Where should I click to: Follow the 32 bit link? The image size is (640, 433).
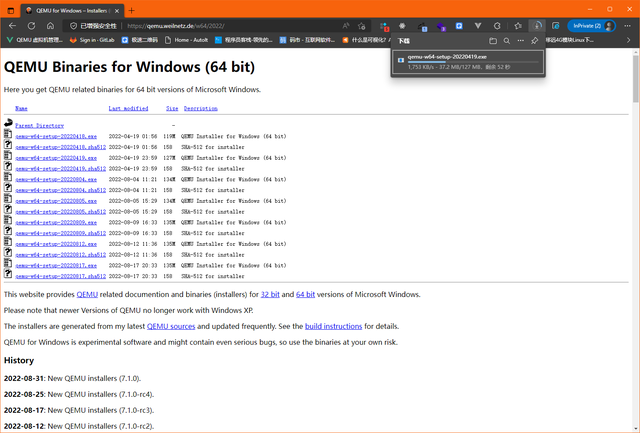coord(270,294)
